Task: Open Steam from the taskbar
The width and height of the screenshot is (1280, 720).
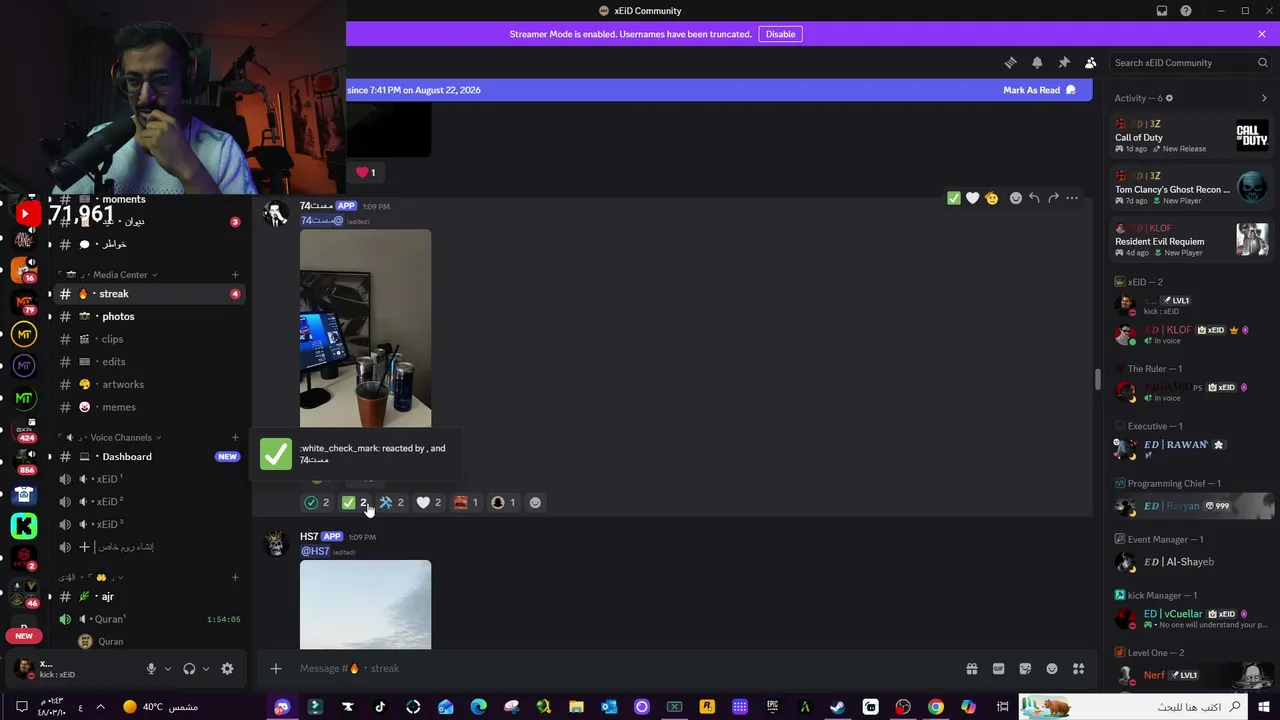Action: (838, 707)
